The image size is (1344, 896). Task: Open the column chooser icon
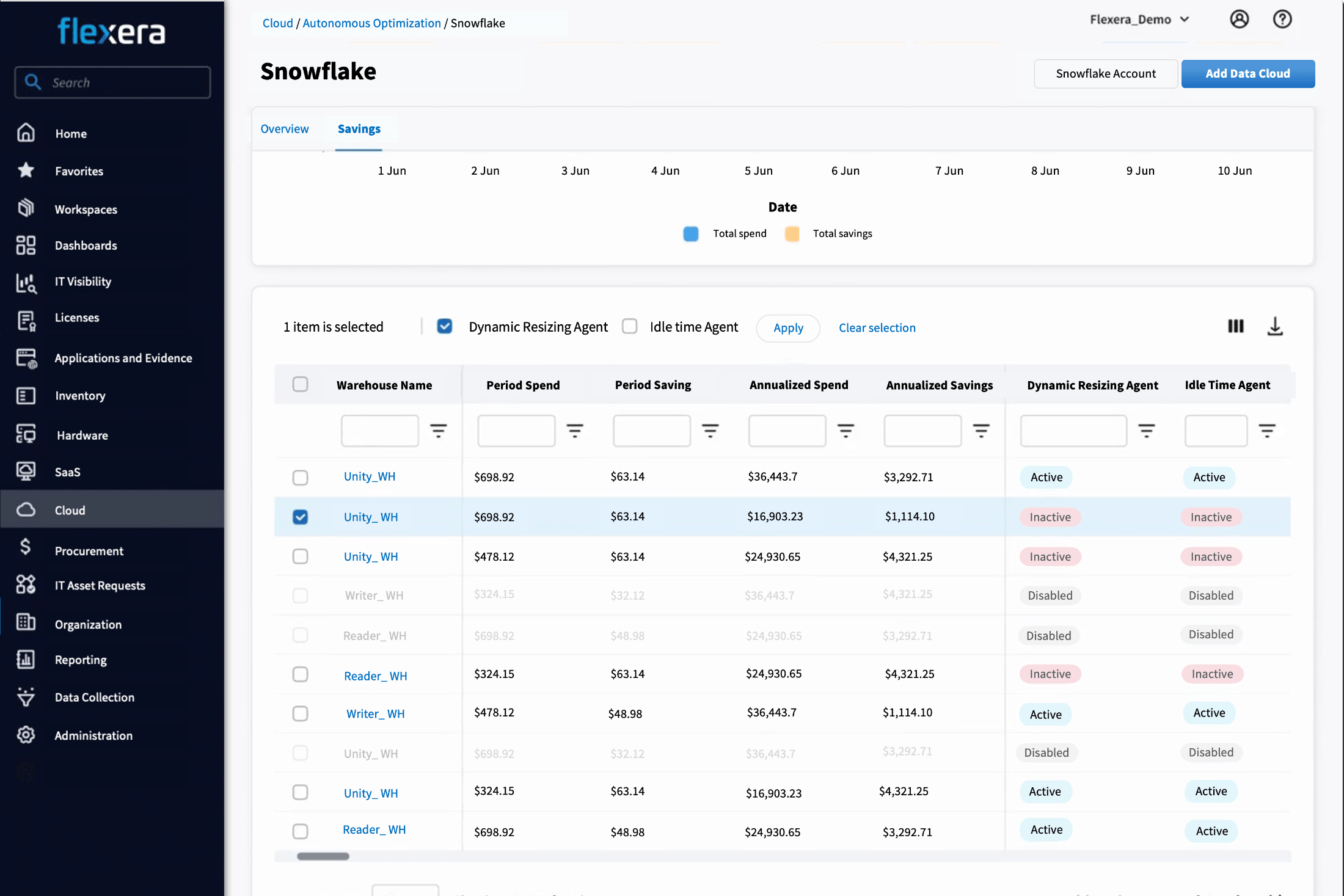pos(1236,326)
